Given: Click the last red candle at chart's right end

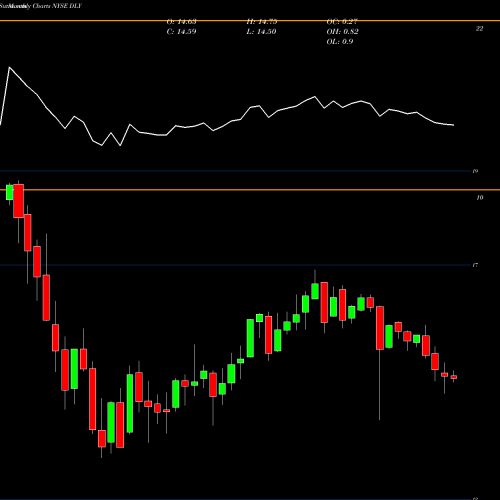Looking at the screenshot, I should pos(454,377).
